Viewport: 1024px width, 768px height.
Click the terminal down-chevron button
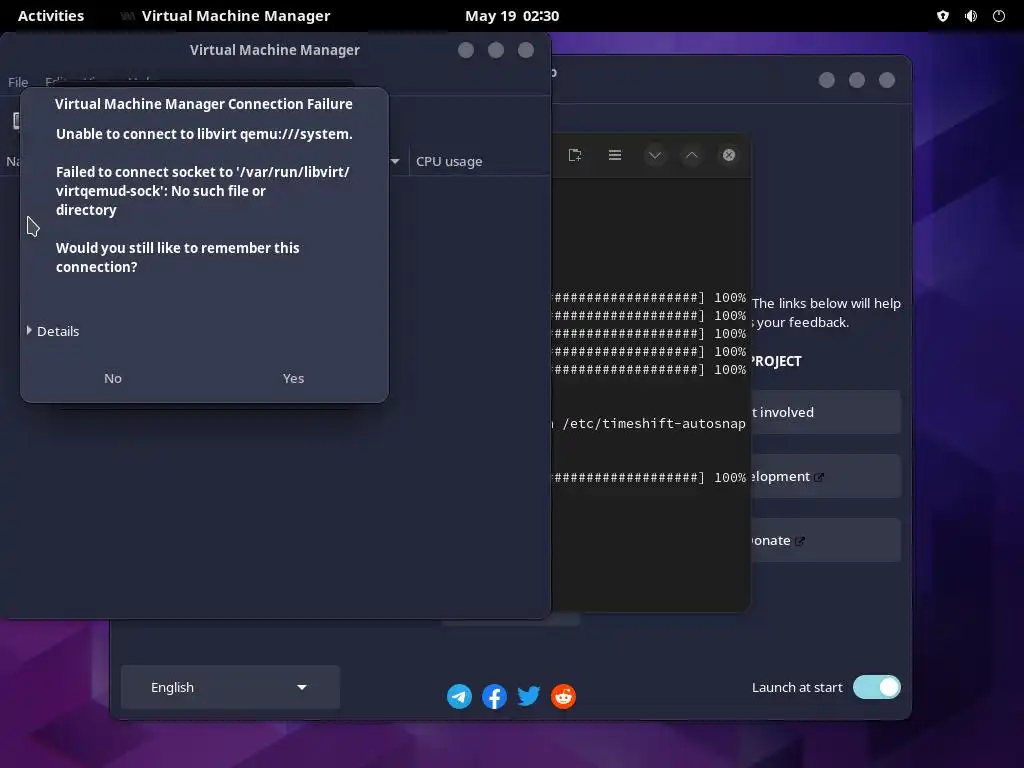coord(655,155)
